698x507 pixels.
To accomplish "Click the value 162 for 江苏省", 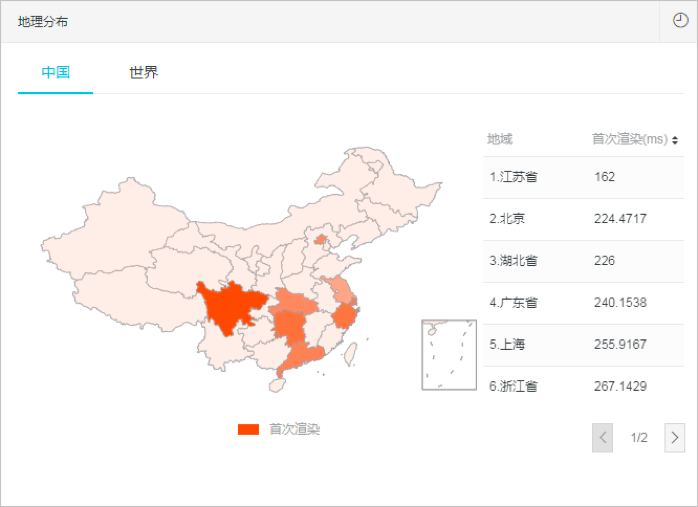I will point(605,177).
